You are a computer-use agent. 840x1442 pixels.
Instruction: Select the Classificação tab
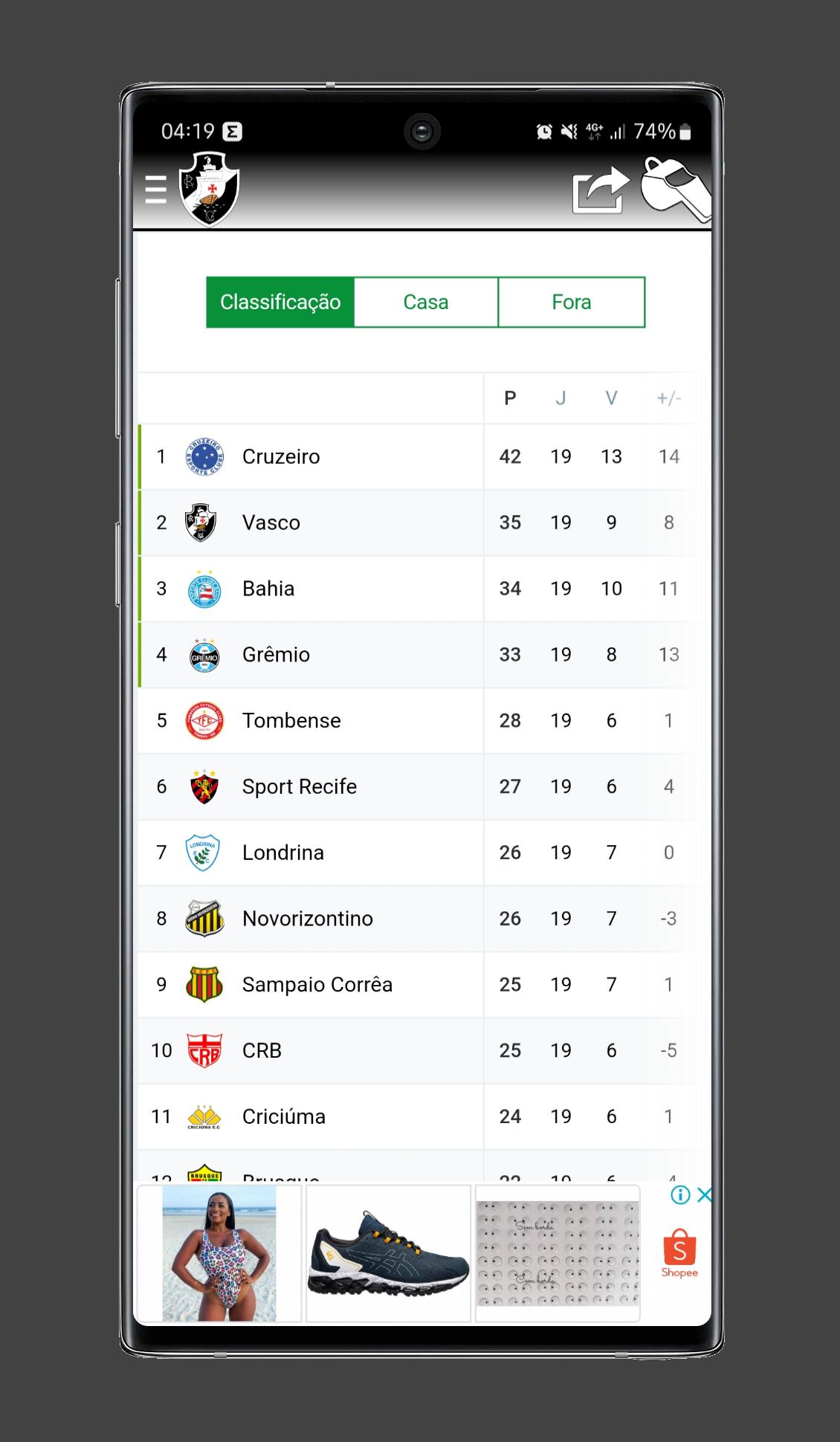pos(280,302)
